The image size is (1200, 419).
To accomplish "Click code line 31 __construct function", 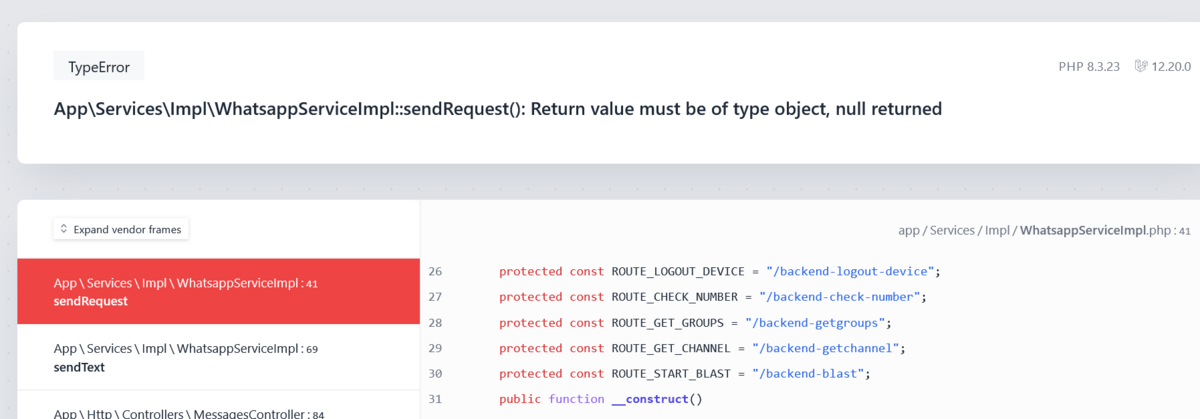I will [601, 399].
